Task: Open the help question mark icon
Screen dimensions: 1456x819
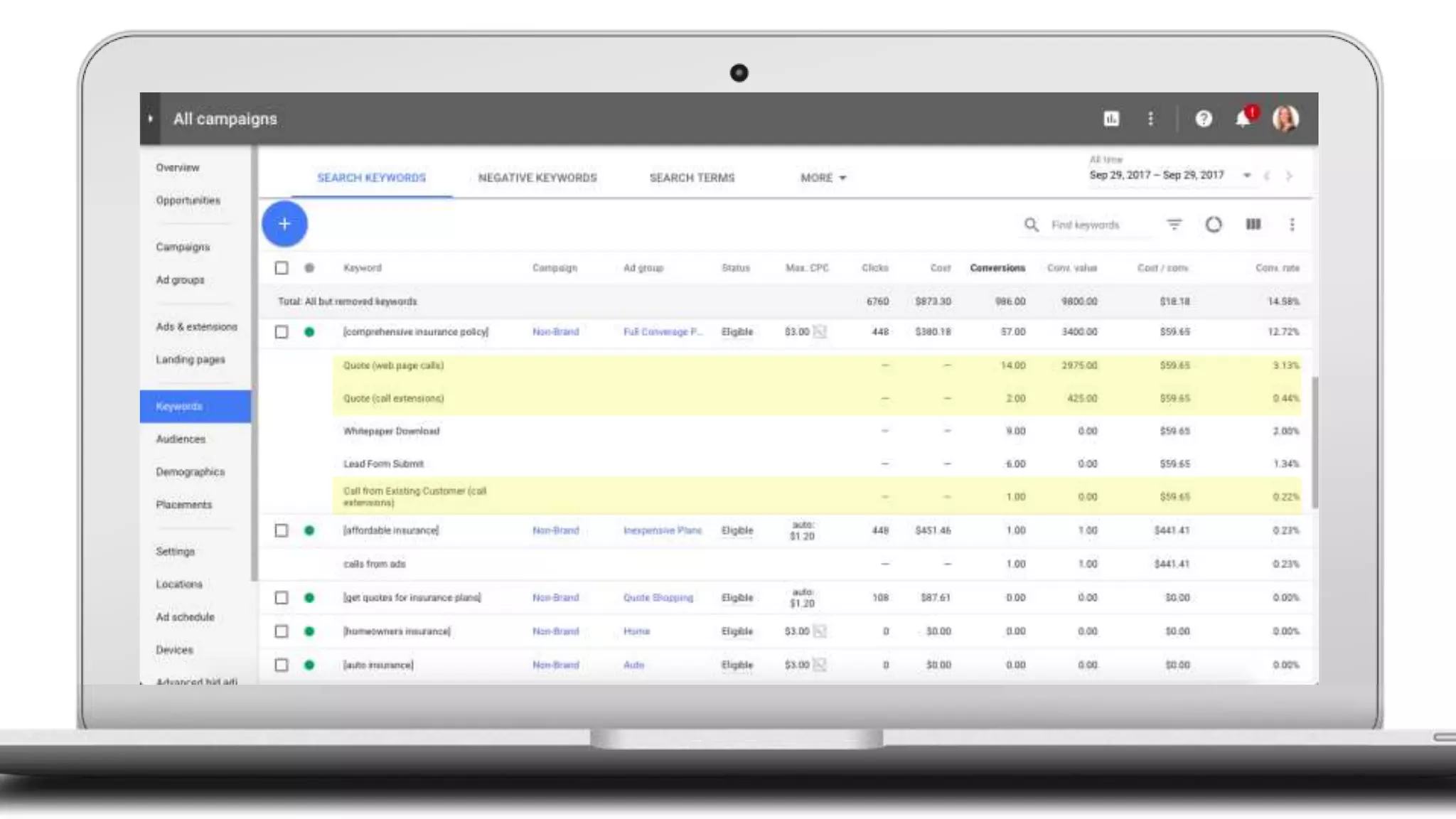Action: (x=1203, y=119)
